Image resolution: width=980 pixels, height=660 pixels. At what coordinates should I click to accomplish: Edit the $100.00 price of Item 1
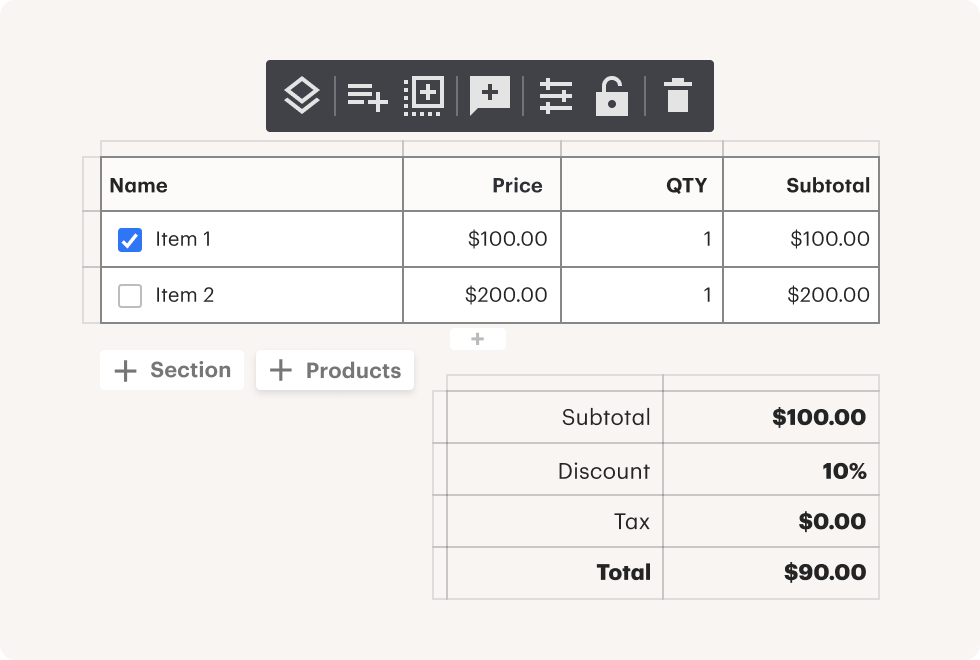(x=508, y=239)
